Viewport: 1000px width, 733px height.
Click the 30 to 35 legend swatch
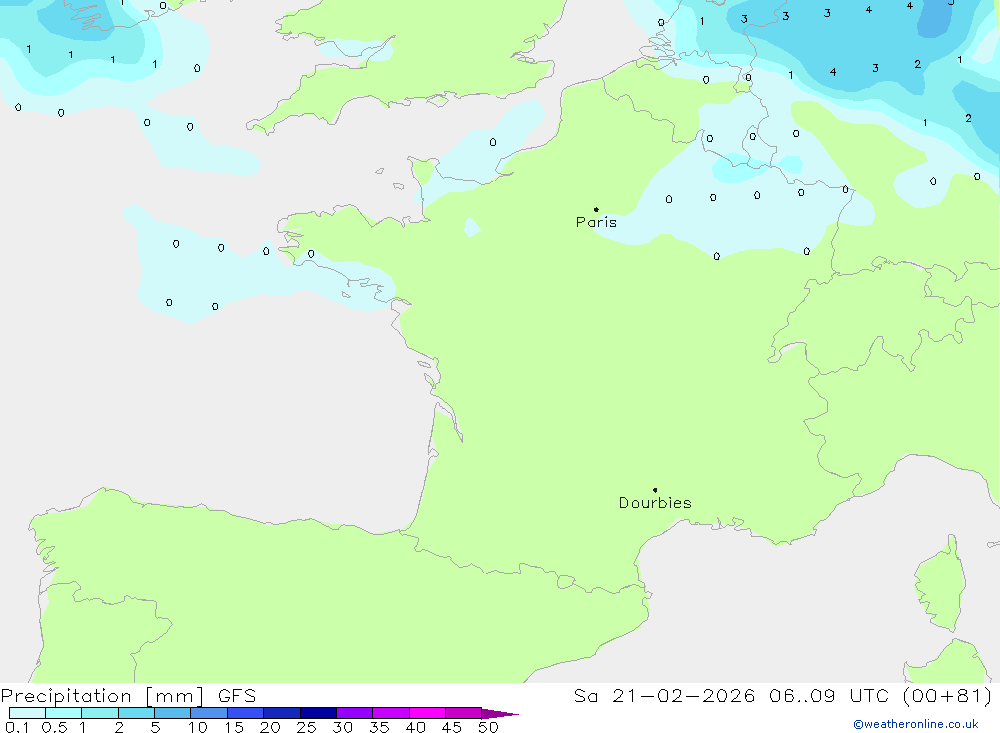(355, 713)
